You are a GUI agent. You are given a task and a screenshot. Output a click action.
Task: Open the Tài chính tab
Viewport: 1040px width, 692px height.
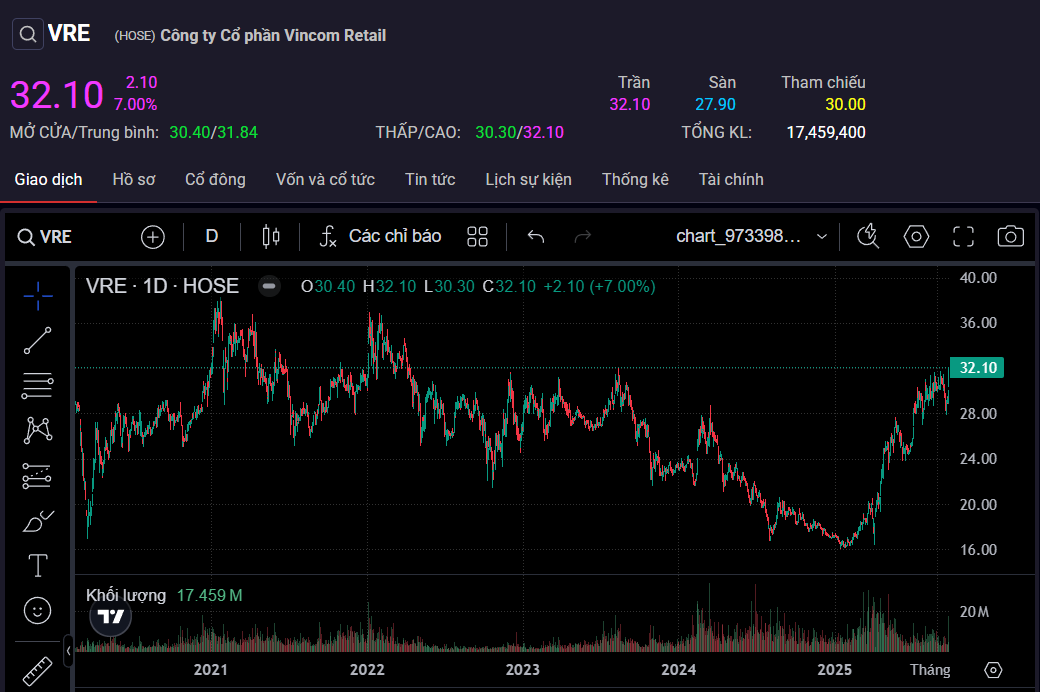pyautogui.click(x=731, y=180)
